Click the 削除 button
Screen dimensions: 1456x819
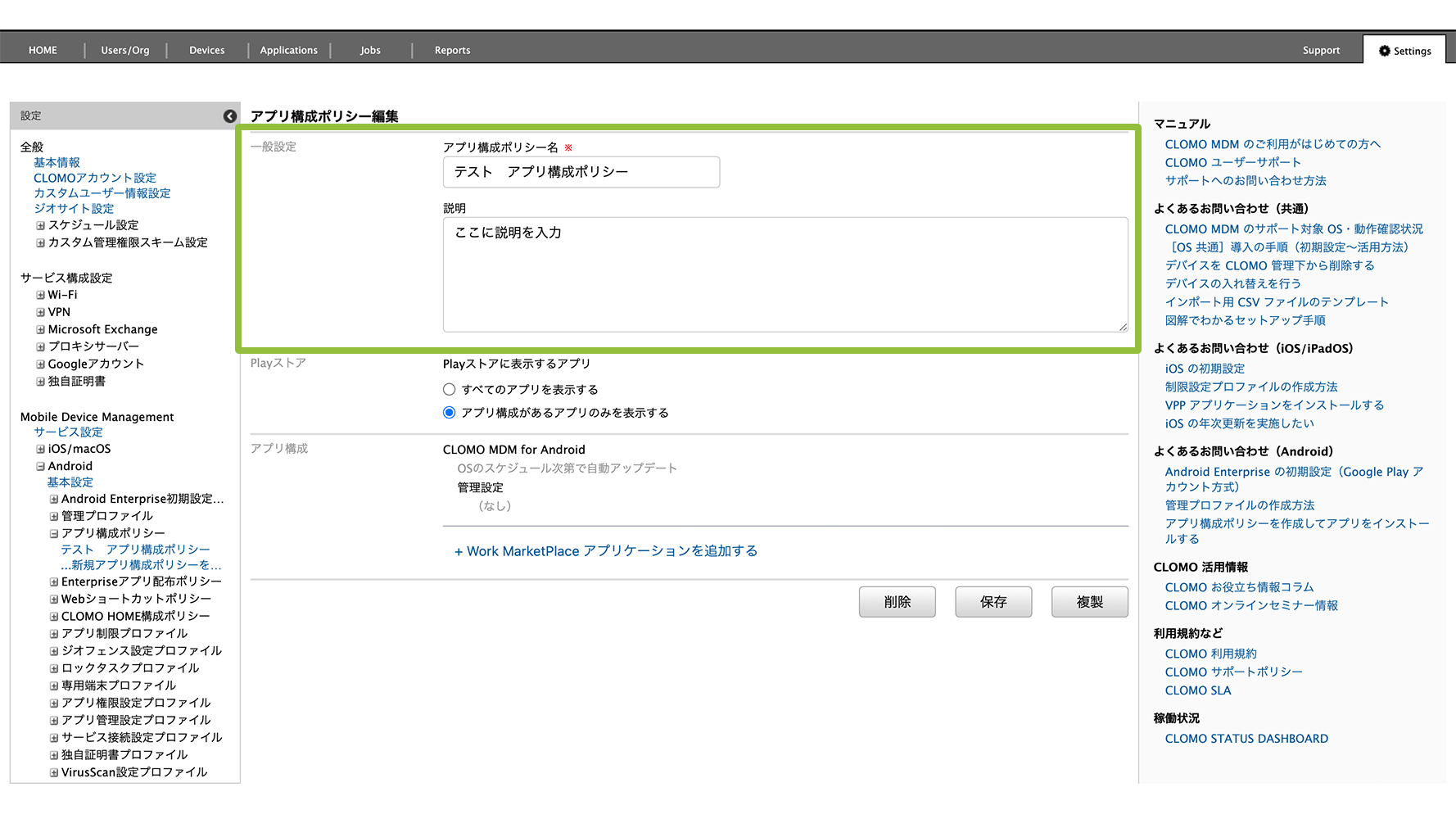(897, 602)
